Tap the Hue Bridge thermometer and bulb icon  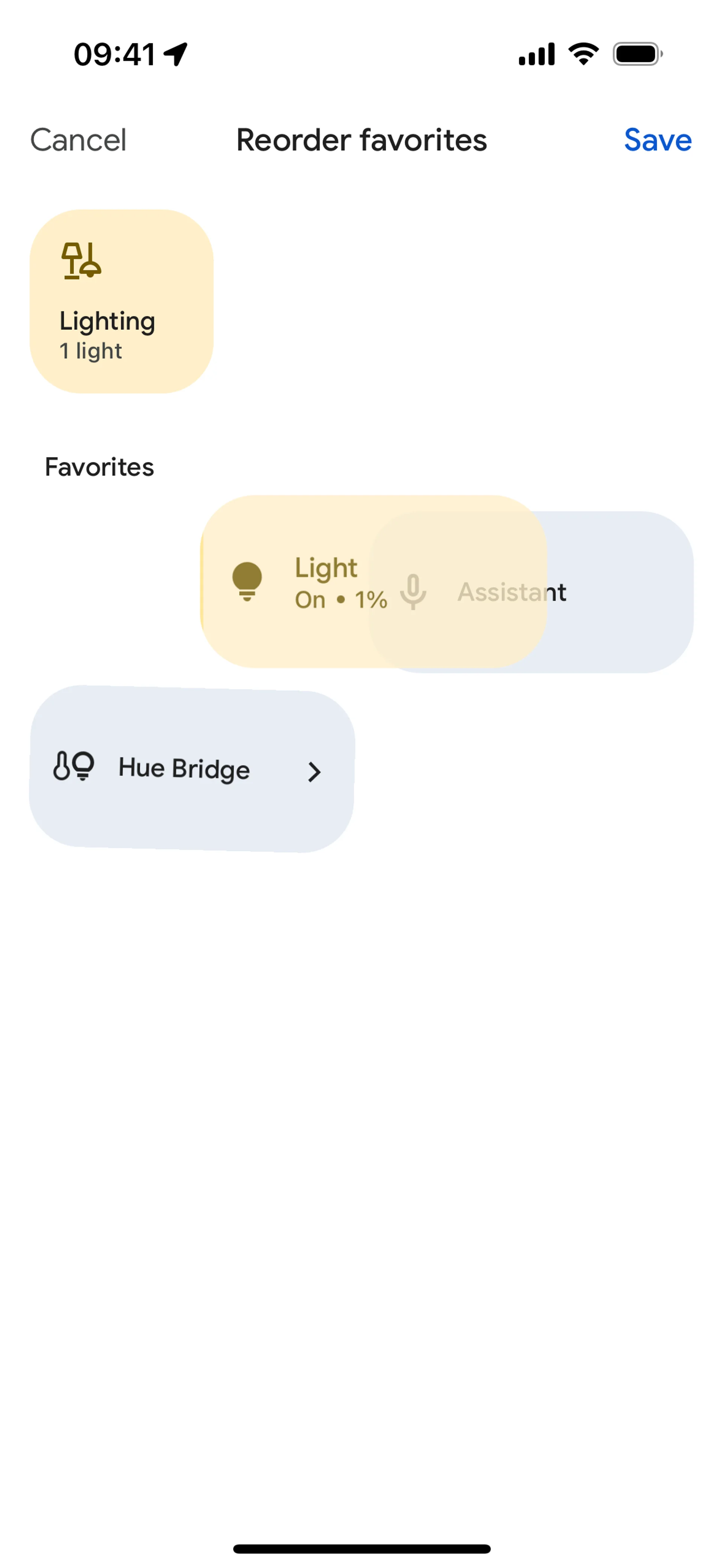pos(74,766)
